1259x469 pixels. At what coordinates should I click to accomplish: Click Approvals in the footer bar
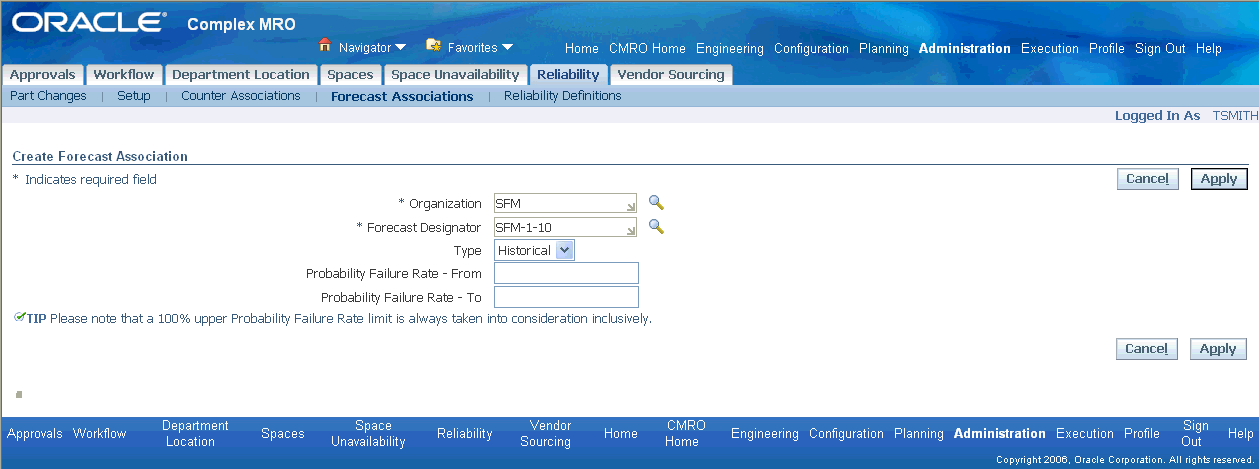(x=35, y=434)
